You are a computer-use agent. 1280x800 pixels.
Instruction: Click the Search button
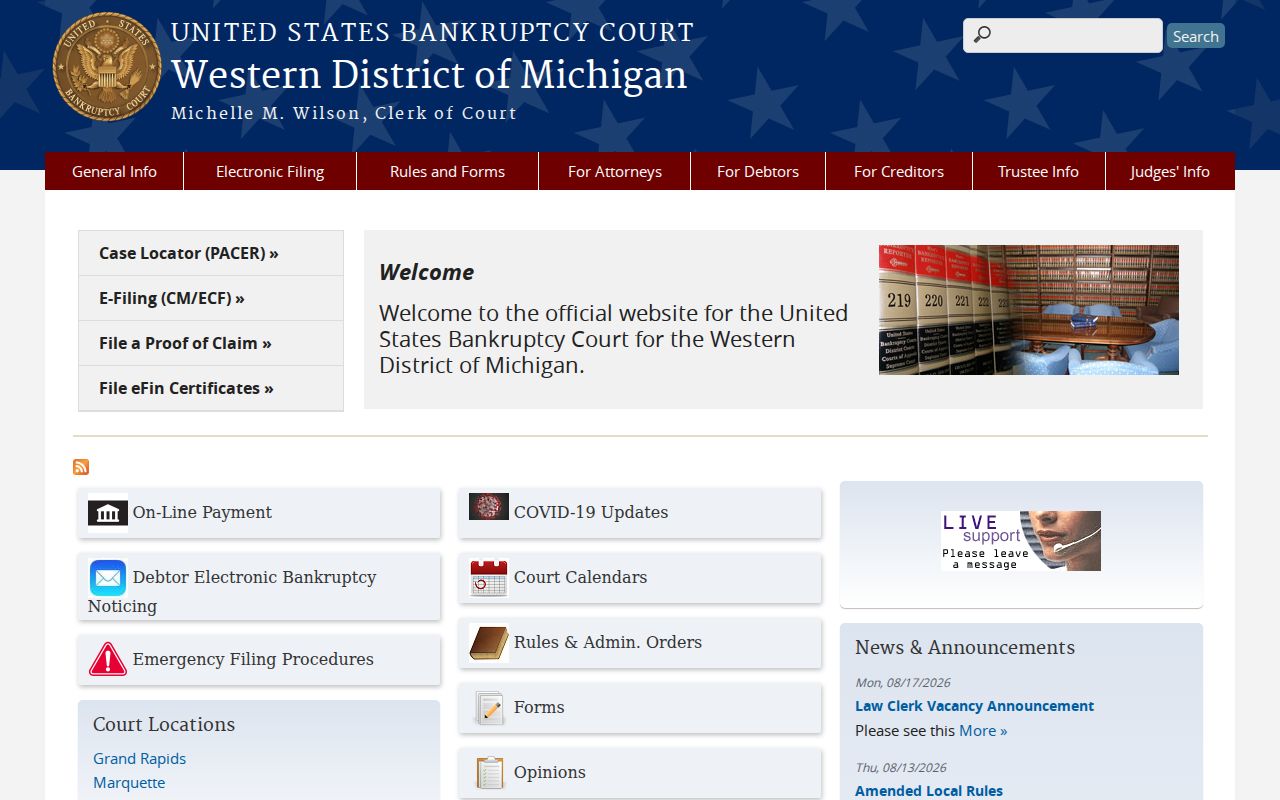pos(1195,36)
